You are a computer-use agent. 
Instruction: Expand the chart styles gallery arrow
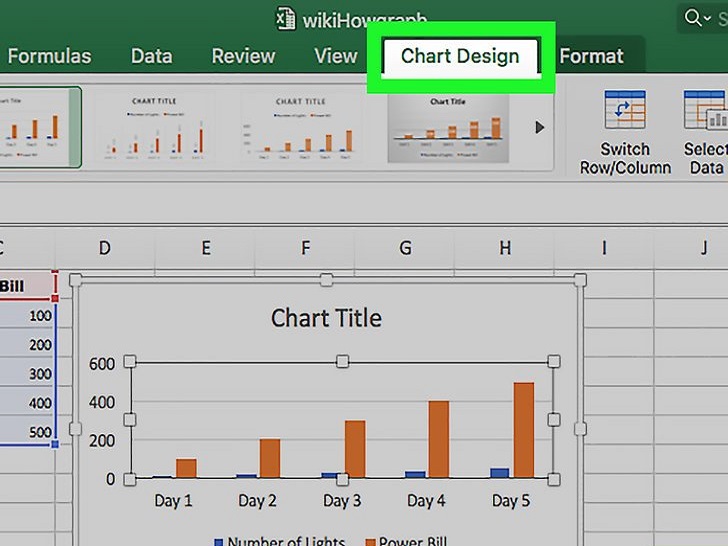(x=539, y=127)
